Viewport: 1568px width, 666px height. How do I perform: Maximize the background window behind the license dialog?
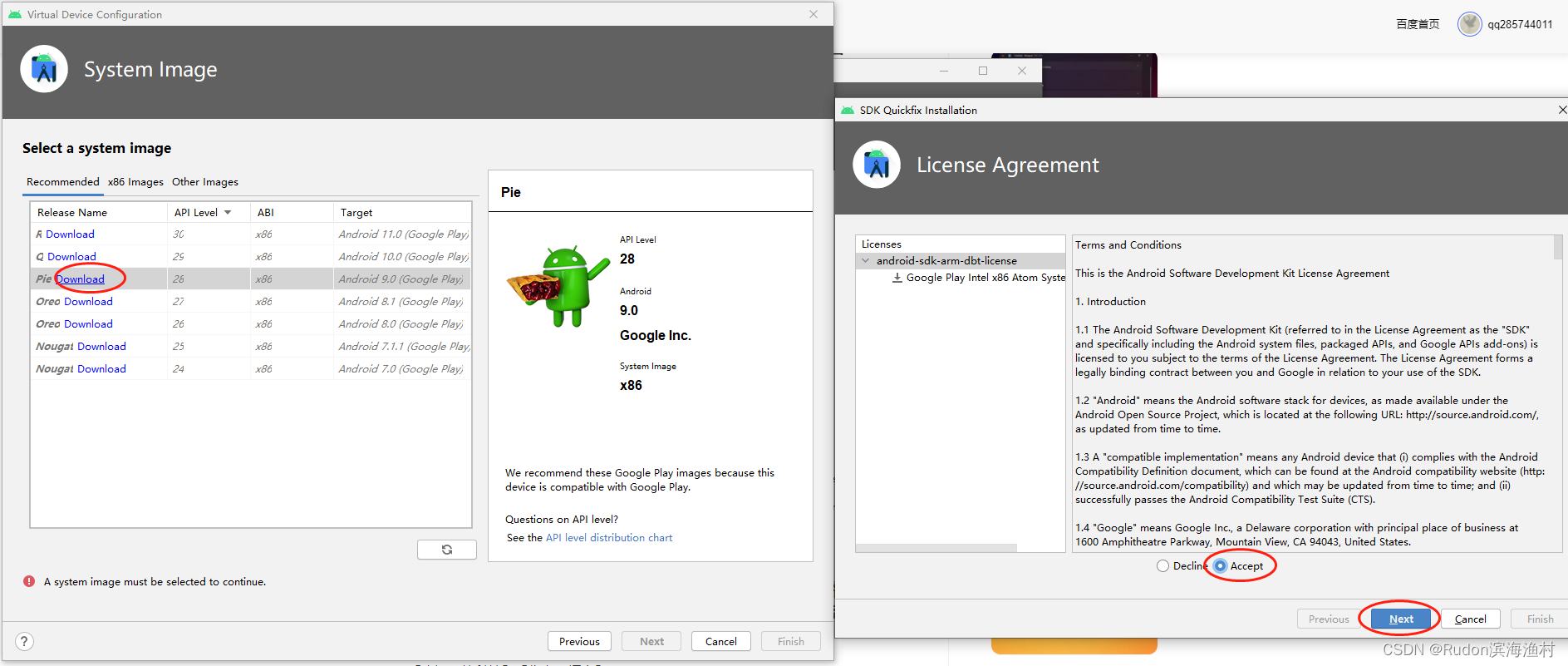[983, 71]
